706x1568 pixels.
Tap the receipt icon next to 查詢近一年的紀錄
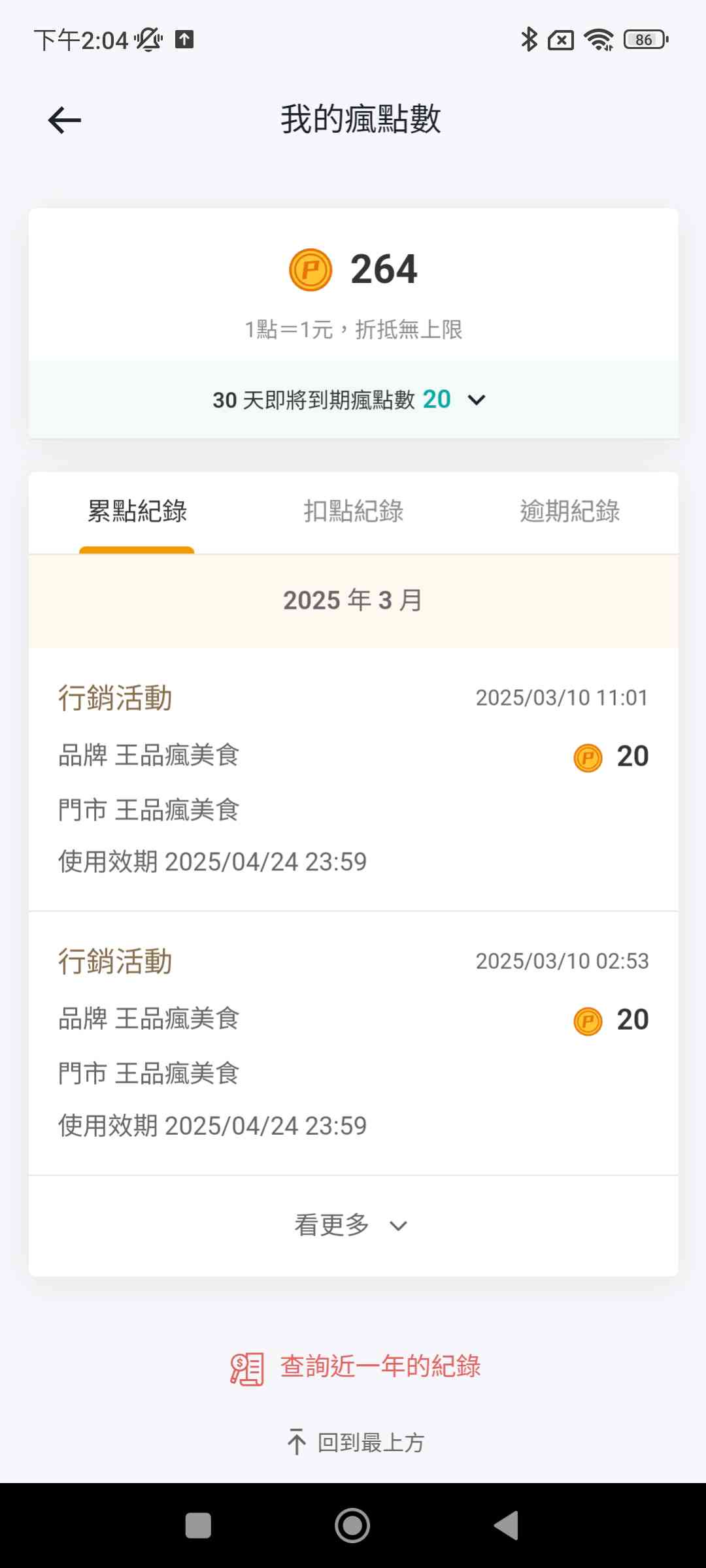247,1369
